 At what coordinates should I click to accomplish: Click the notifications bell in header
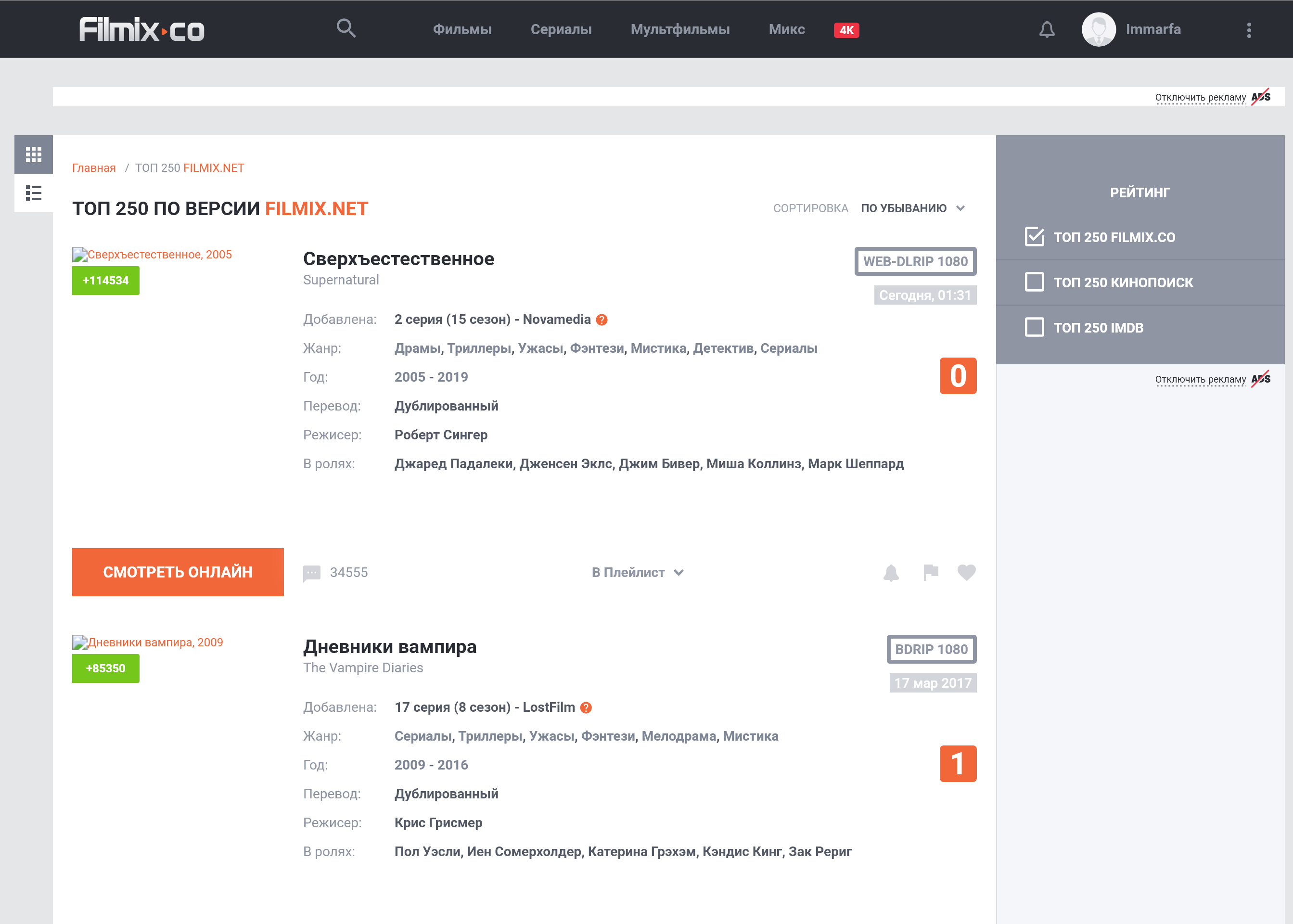(x=1047, y=29)
